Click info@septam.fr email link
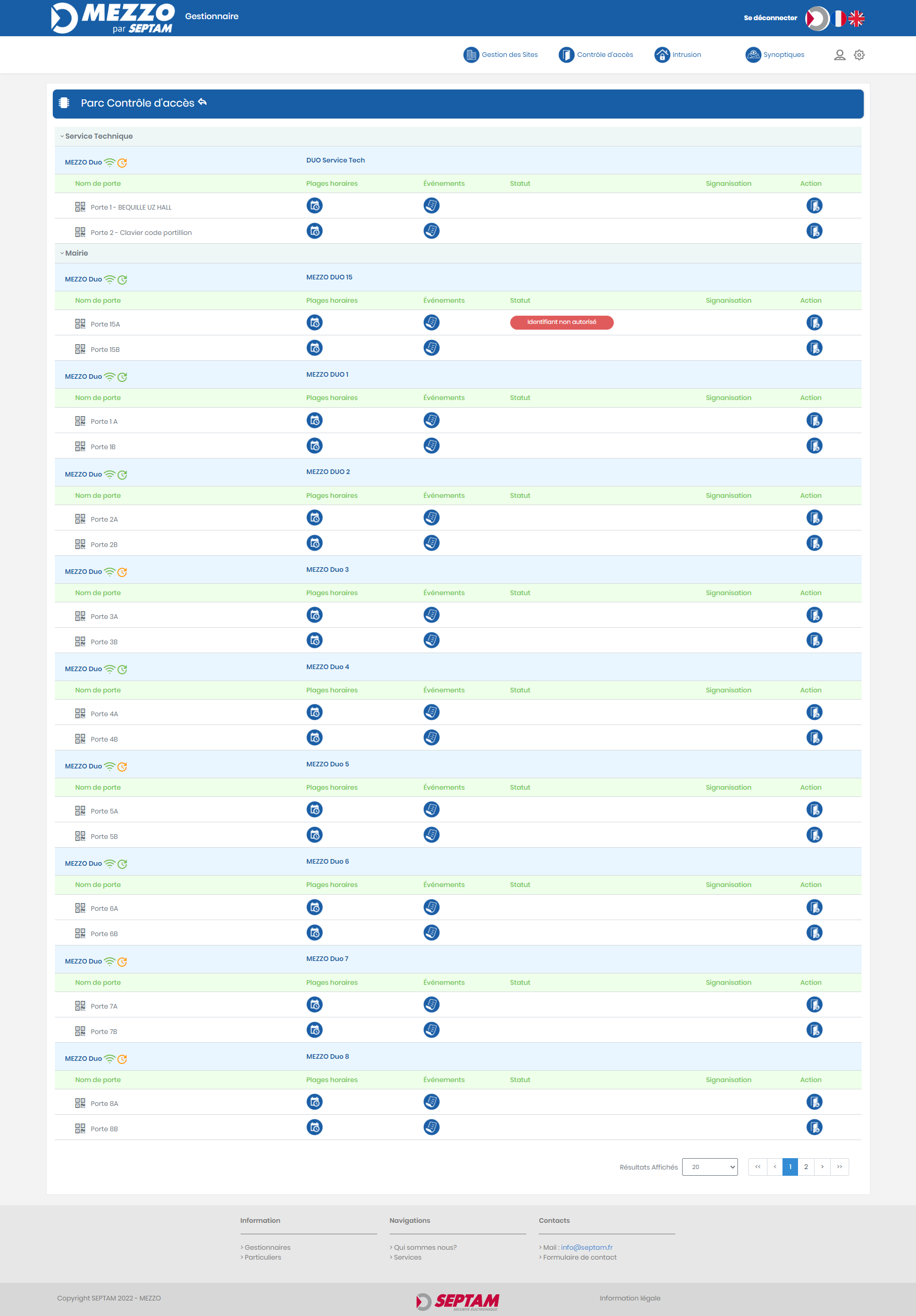 (586, 1247)
